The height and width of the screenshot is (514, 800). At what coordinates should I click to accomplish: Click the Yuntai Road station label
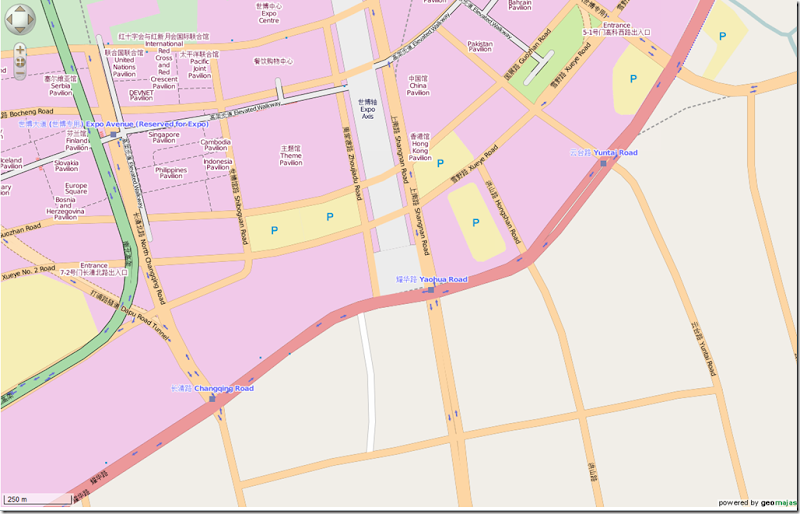tap(604, 153)
